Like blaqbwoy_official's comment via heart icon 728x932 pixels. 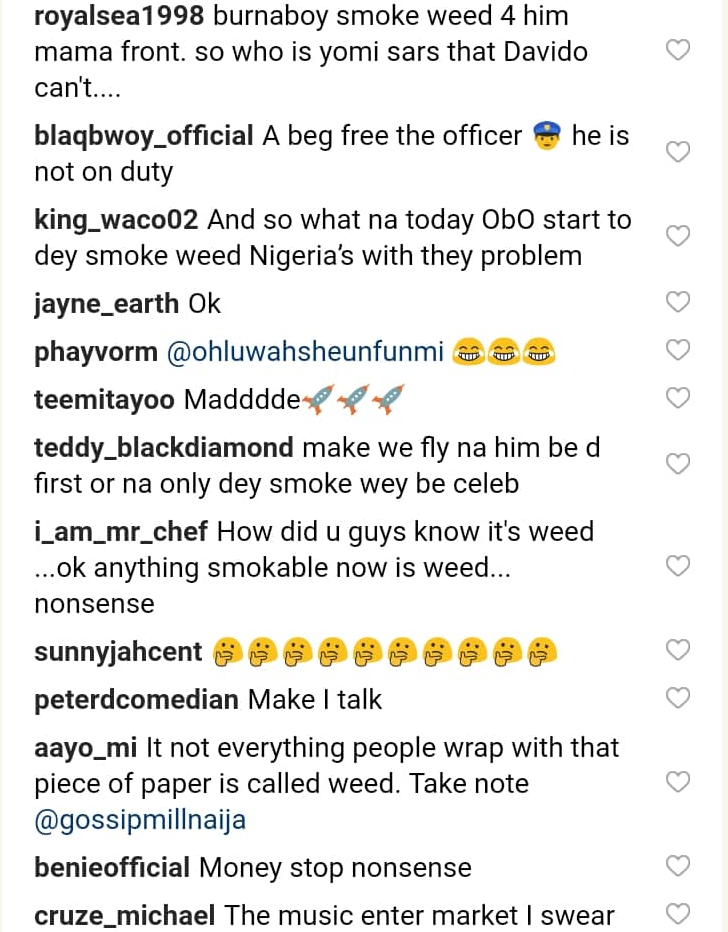pyautogui.click(x=678, y=152)
